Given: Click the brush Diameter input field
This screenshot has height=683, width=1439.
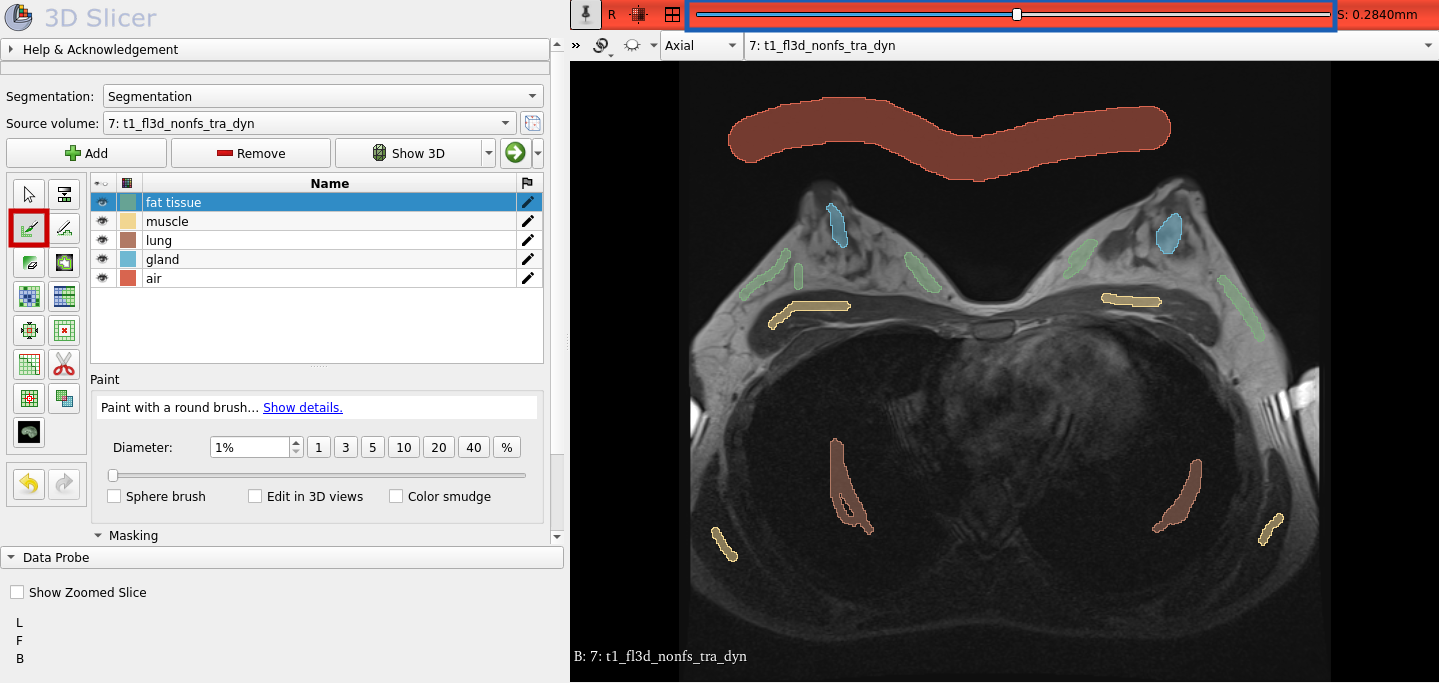Looking at the screenshot, I should [249, 447].
